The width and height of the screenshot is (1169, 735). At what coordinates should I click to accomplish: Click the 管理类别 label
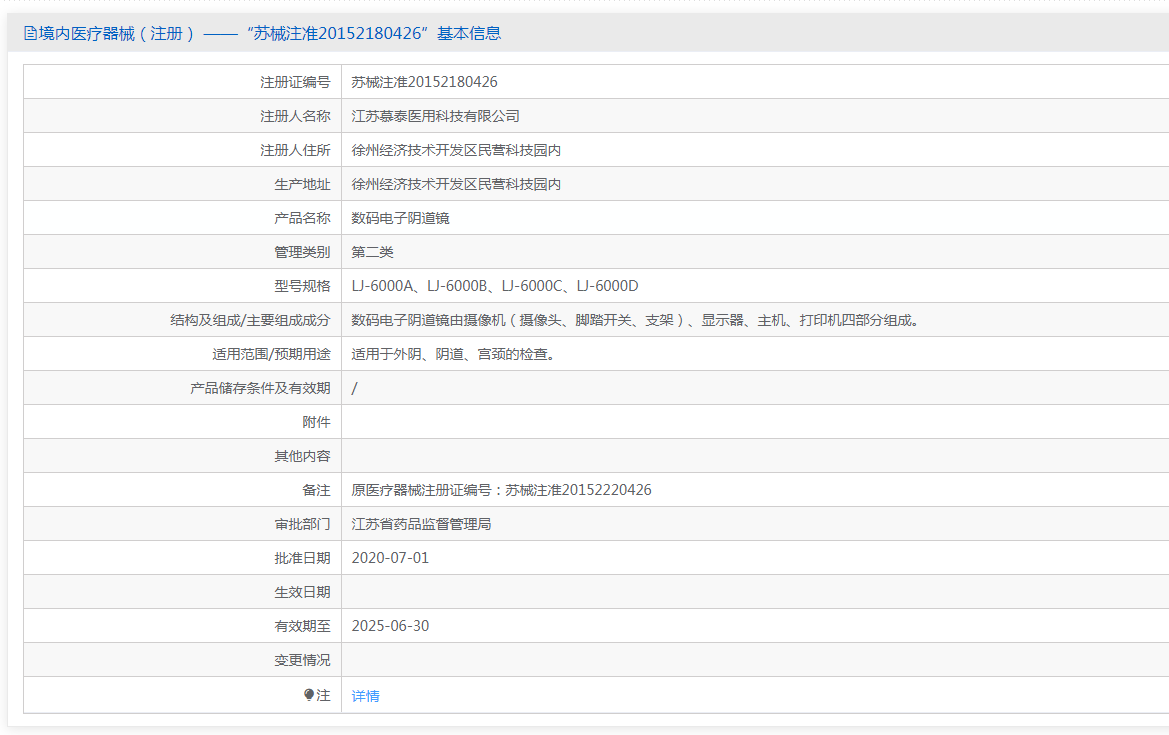click(302, 252)
